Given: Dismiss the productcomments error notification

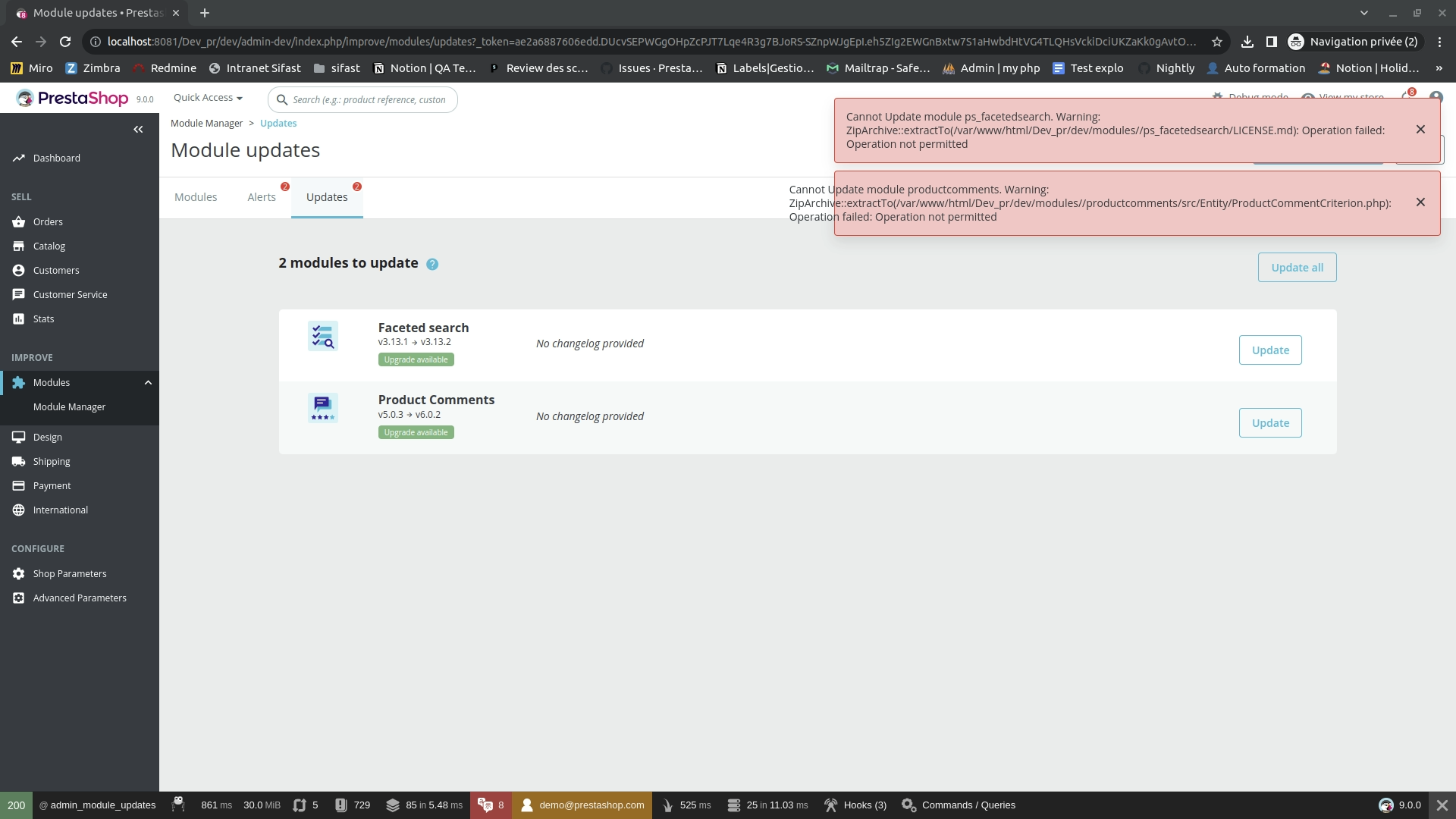Looking at the screenshot, I should pos(1420,202).
